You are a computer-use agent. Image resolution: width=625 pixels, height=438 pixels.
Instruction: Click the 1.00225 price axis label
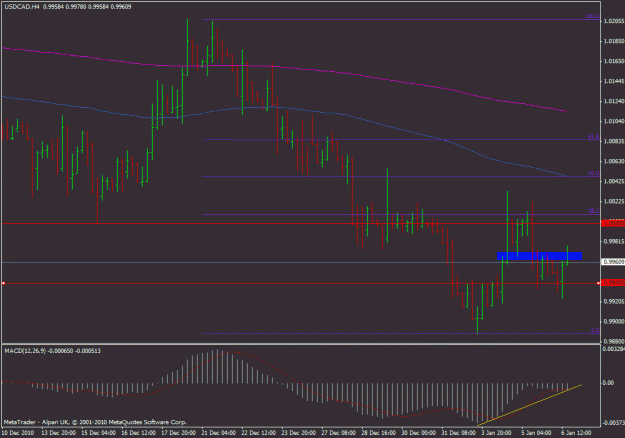tap(614, 201)
